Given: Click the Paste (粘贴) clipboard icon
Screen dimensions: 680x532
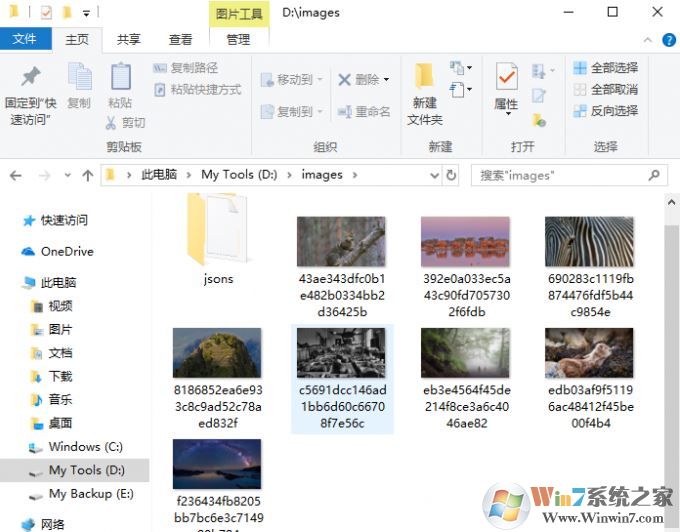Looking at the screenshot, I should click(x=121, y=77).
